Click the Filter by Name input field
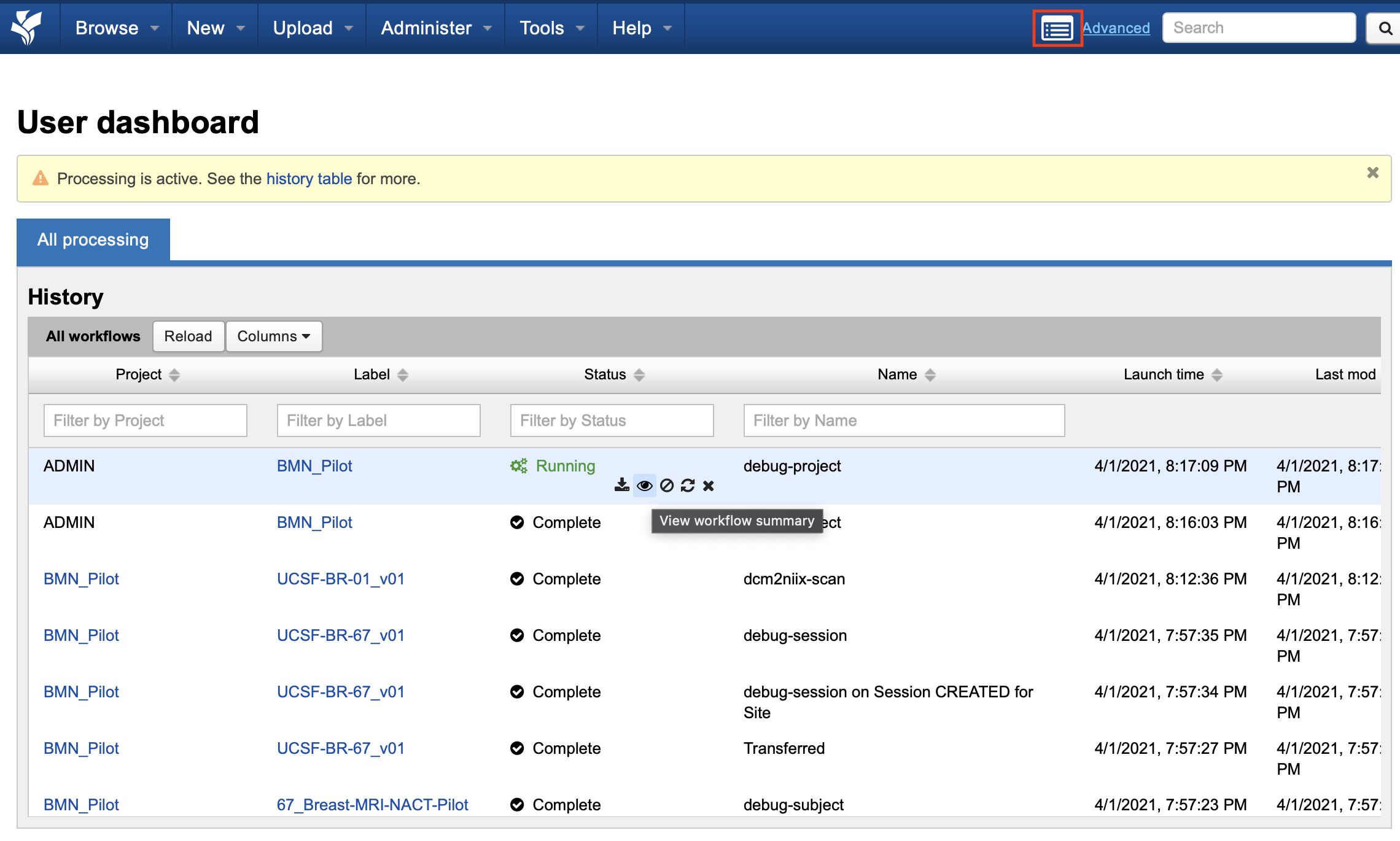Viewport: 1400px width, 841px height. click(x=903, y=420)
